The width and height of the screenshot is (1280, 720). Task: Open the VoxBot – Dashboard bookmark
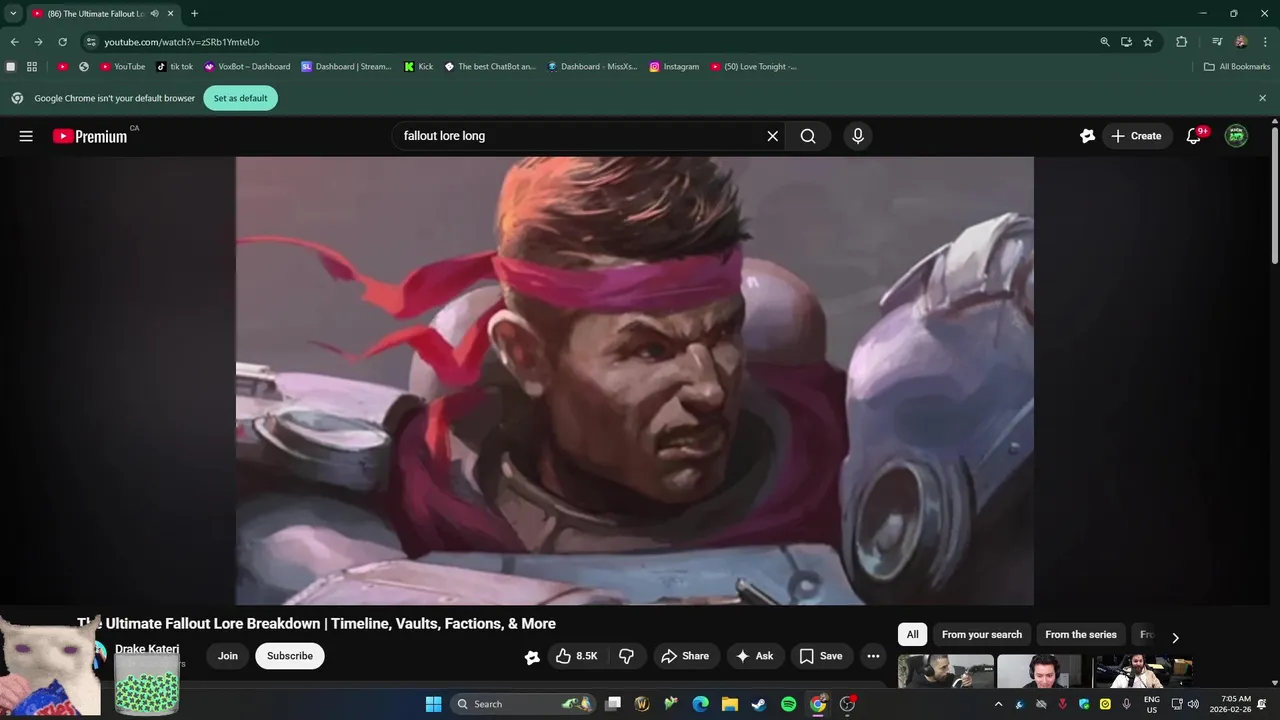tap(247, 67)
